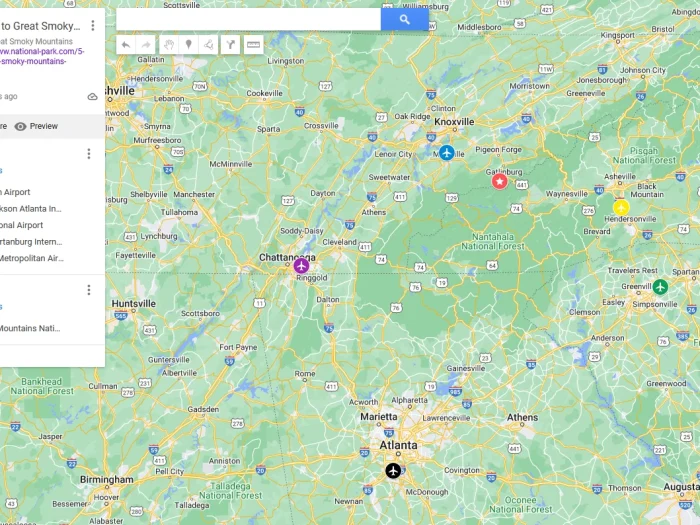700x525 pixels.
Task: Open the map title options menu
Action: (93, 25)
